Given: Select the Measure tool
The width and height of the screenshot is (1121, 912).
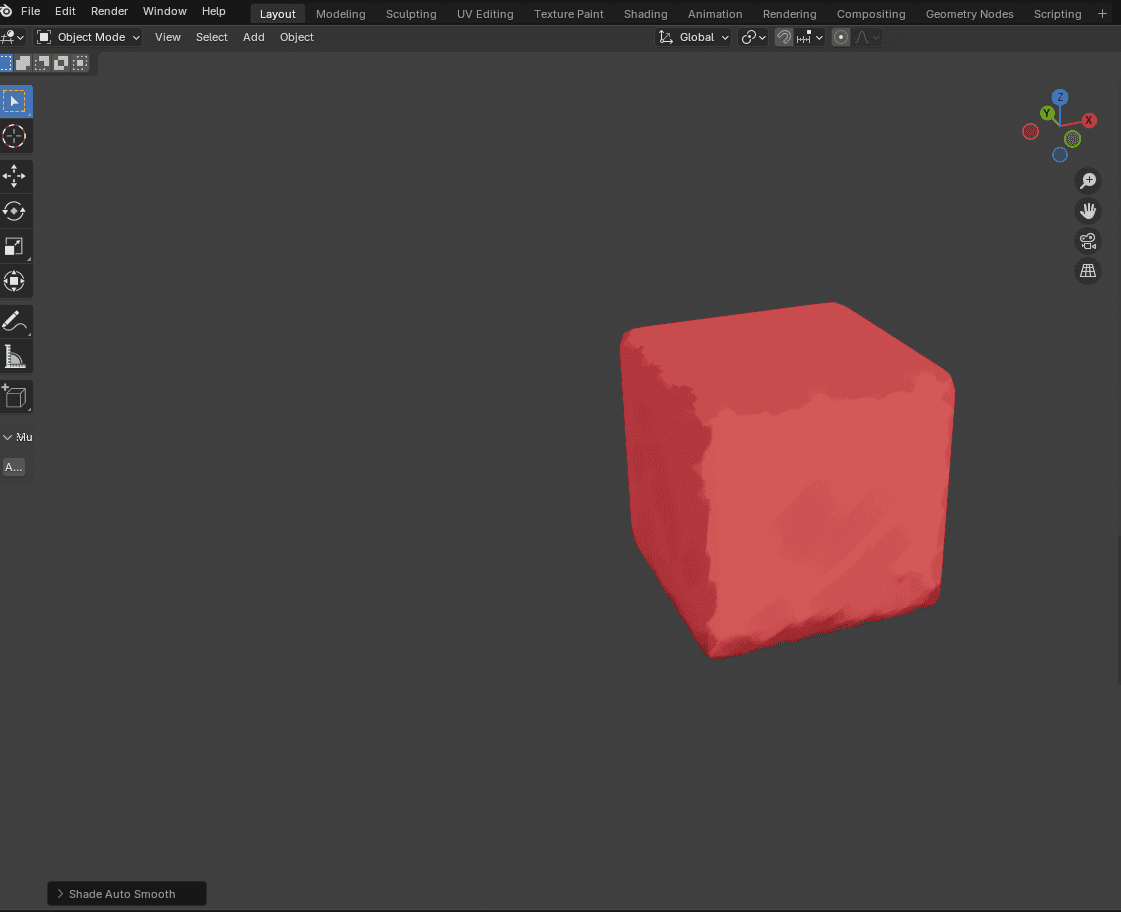Looking at the screenshot, I should [x=15, y=357].
